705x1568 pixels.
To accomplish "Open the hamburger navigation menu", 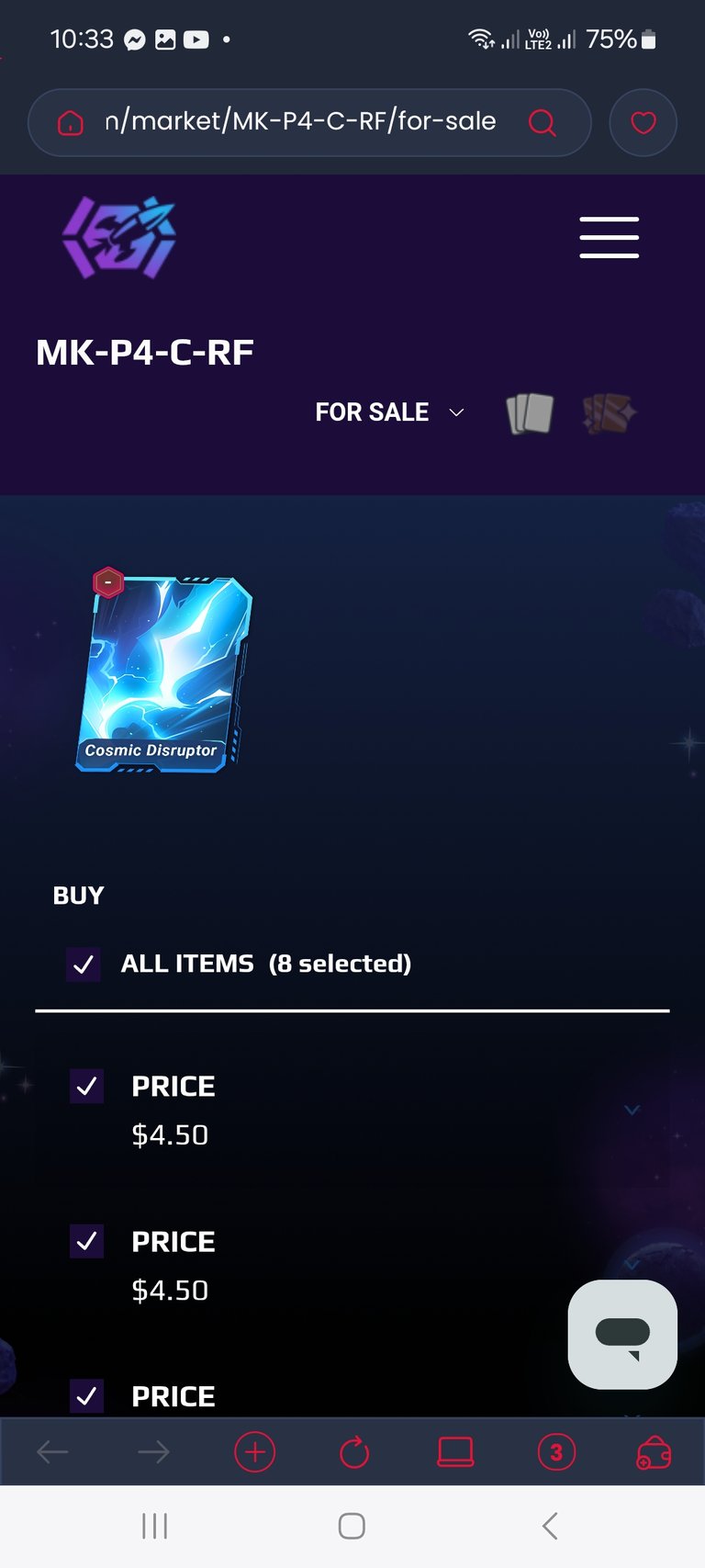I will point(609,238).
